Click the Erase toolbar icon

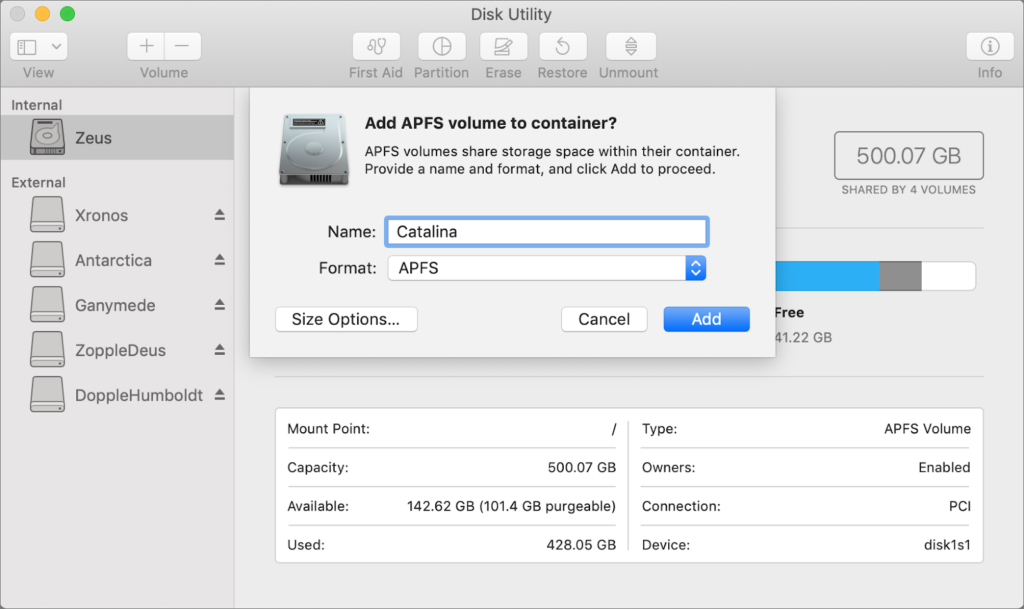click(x=503, y=47)
